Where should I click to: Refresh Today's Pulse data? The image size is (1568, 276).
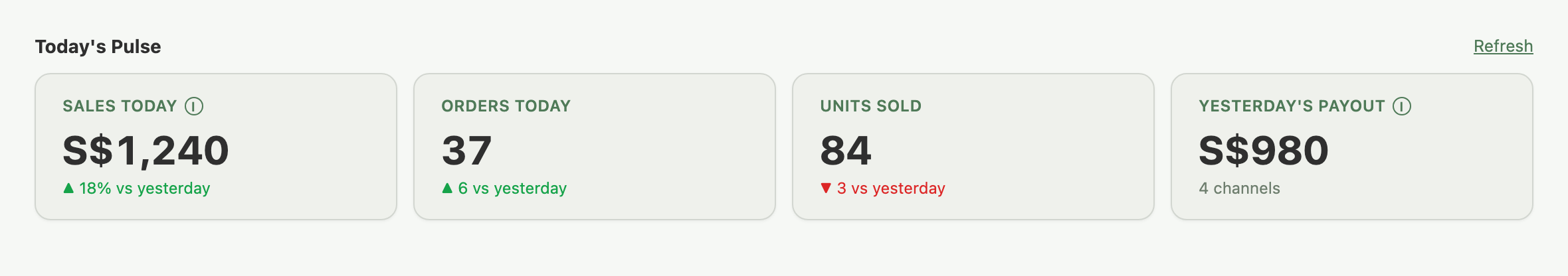click(1503, 46)
